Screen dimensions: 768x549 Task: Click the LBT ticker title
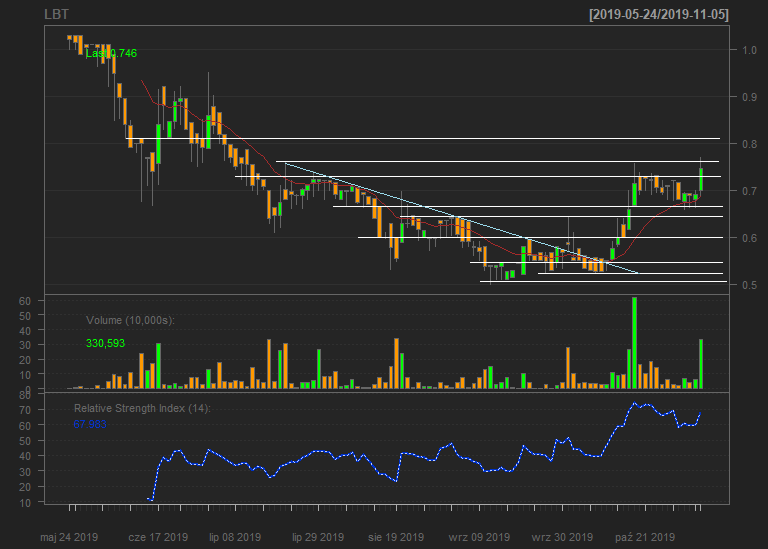tap(56, 15)
